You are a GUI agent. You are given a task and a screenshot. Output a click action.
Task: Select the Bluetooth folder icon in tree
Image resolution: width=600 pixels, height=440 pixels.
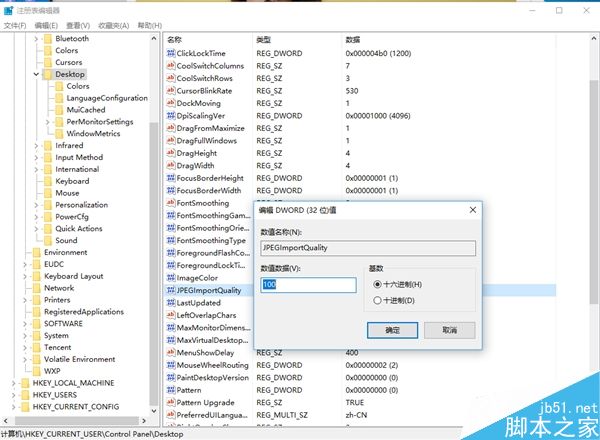pyautogui.click(x=48, y=39)
